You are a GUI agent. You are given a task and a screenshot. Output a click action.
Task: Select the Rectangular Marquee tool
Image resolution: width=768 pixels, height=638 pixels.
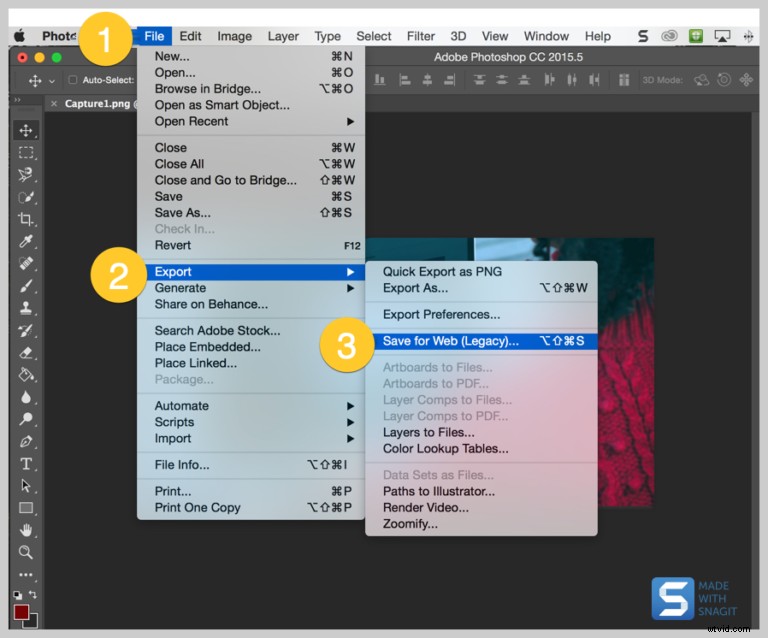[x=26, y=152]
